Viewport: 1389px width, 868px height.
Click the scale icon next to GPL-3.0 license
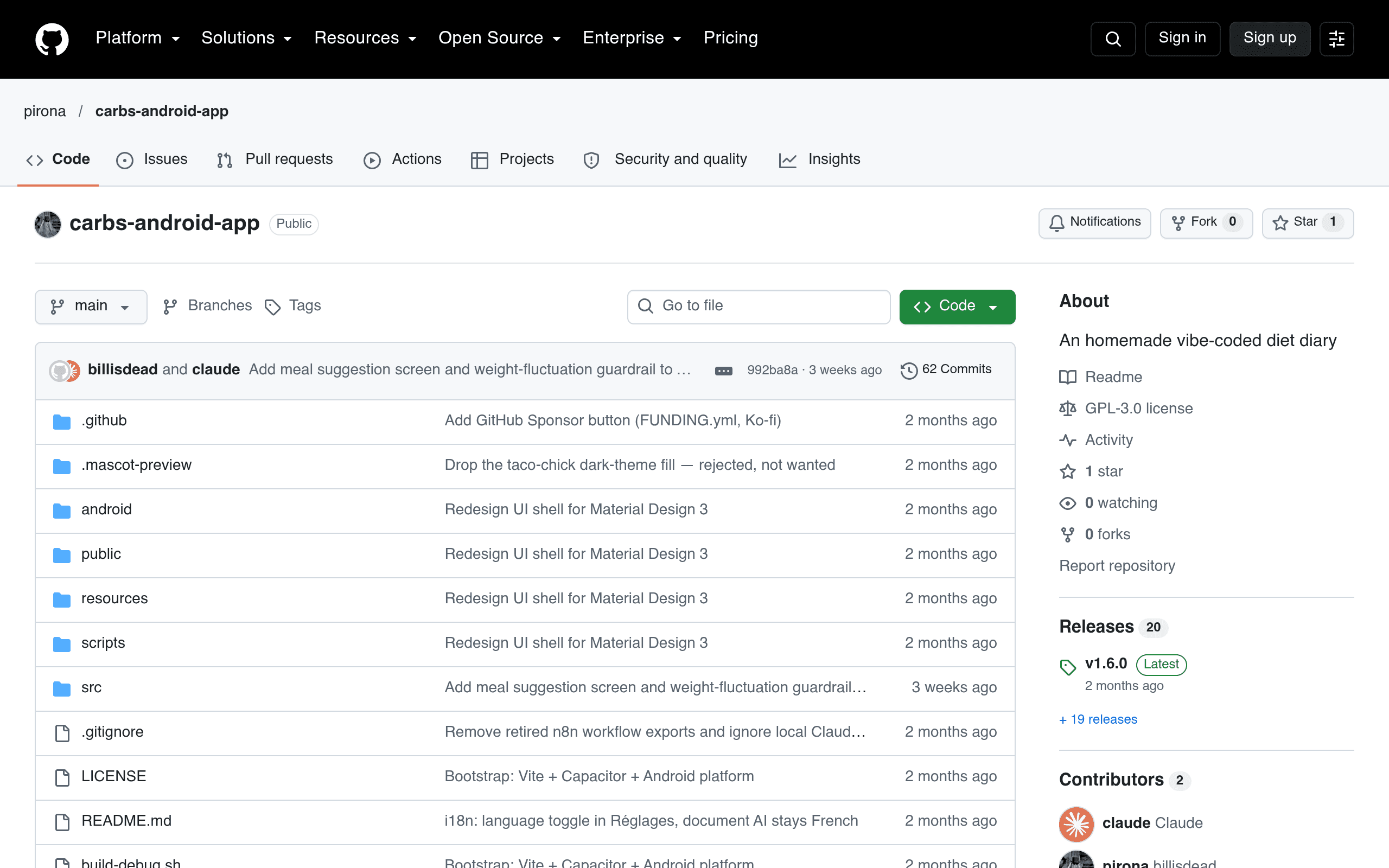click(1068, 409)
